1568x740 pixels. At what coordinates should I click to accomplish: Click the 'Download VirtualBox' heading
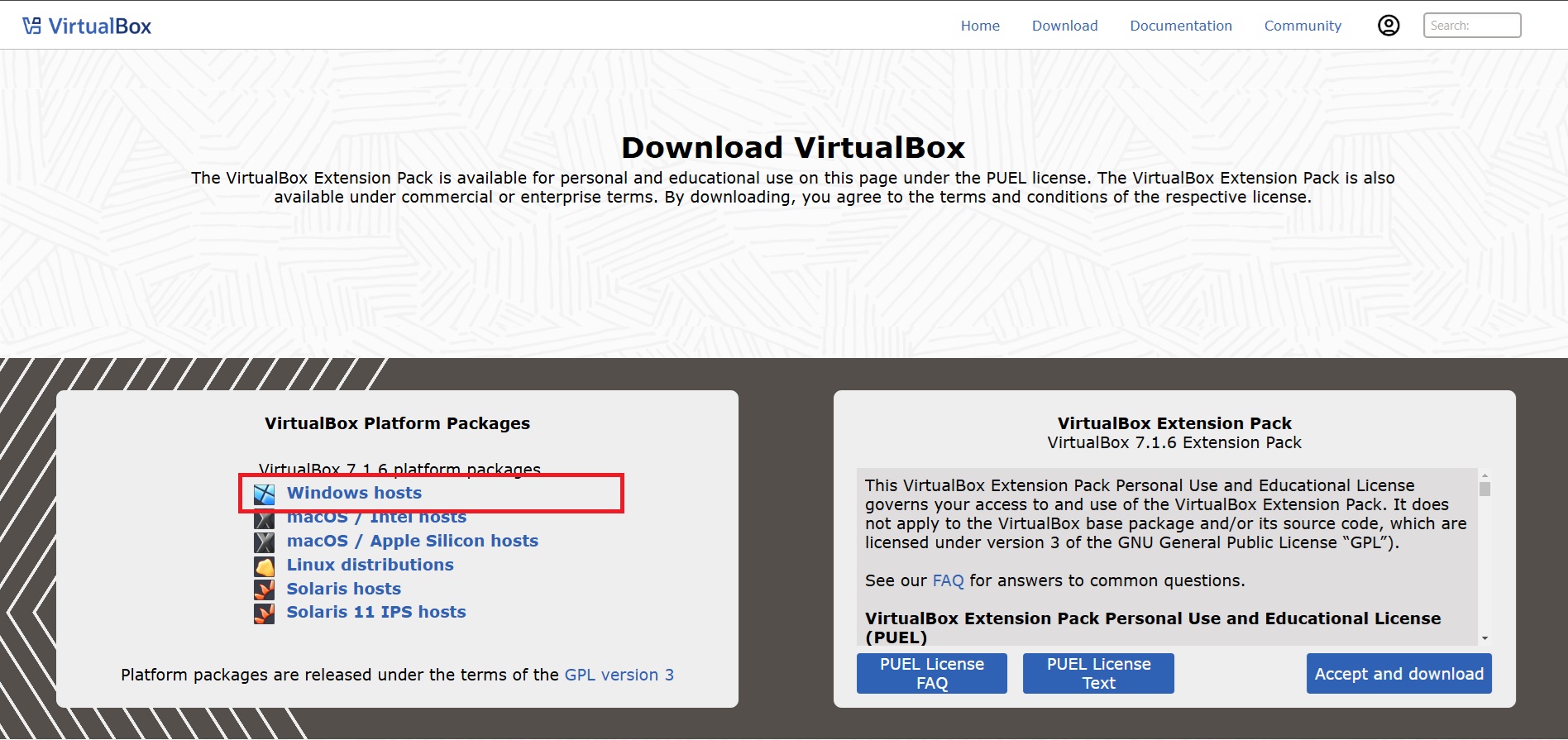click(x=793, y=147)
